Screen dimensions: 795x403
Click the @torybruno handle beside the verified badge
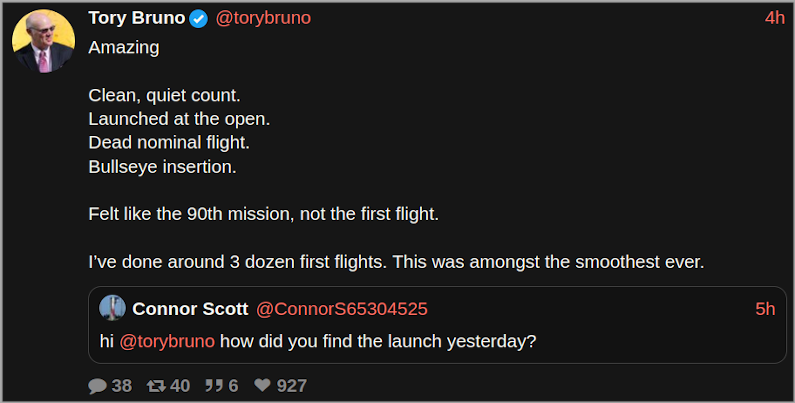[263, 19]
